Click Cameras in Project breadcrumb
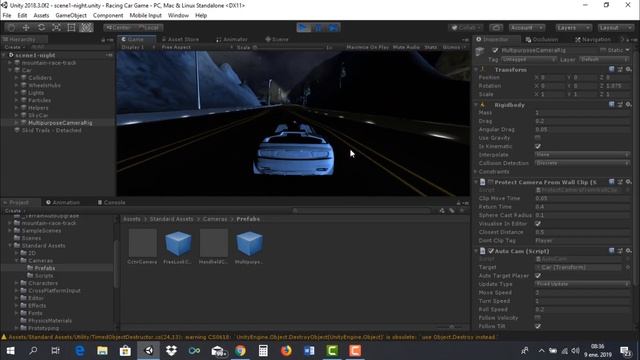 pos(215,219)
